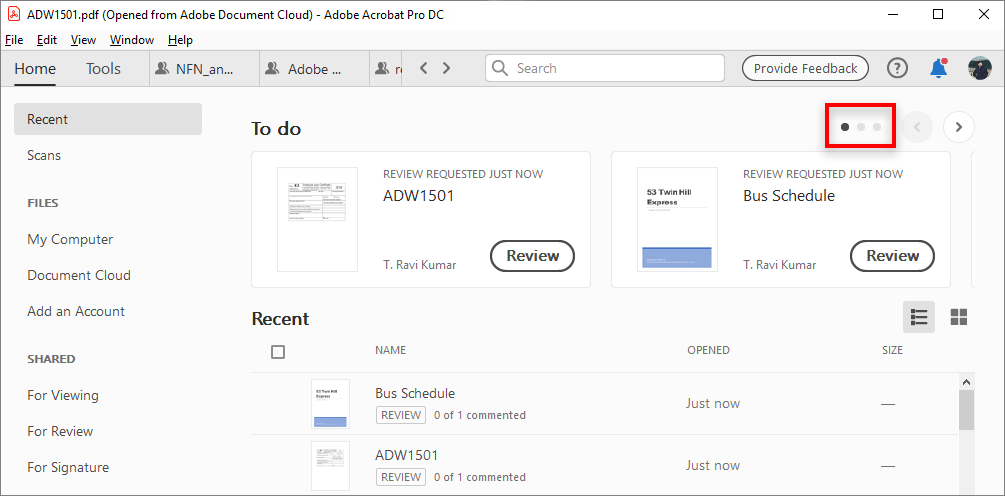Open the notifications bell
This screenshot has width=1005, height=496.
coord(938,68)
